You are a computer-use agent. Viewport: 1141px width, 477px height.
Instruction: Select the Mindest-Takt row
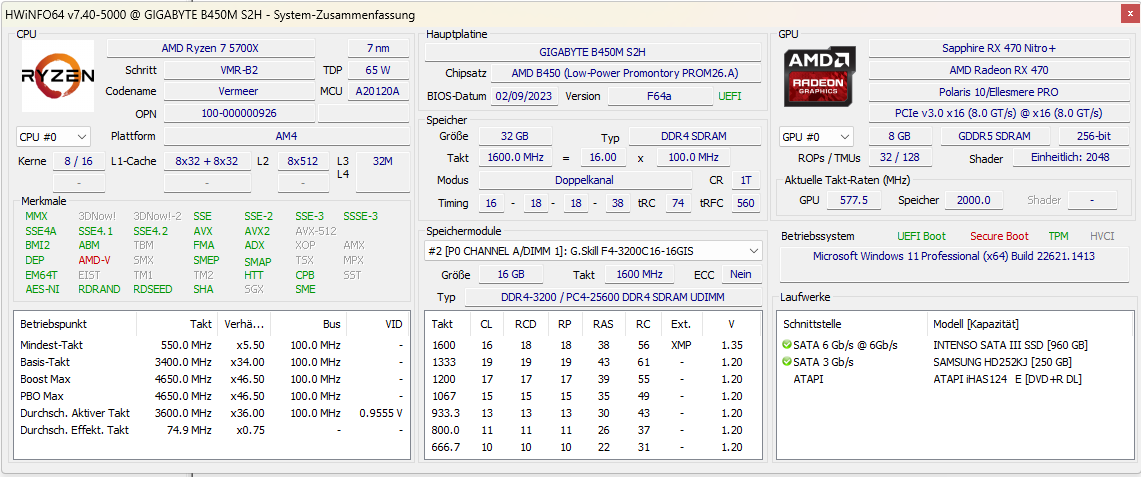(x=212, y=345)
